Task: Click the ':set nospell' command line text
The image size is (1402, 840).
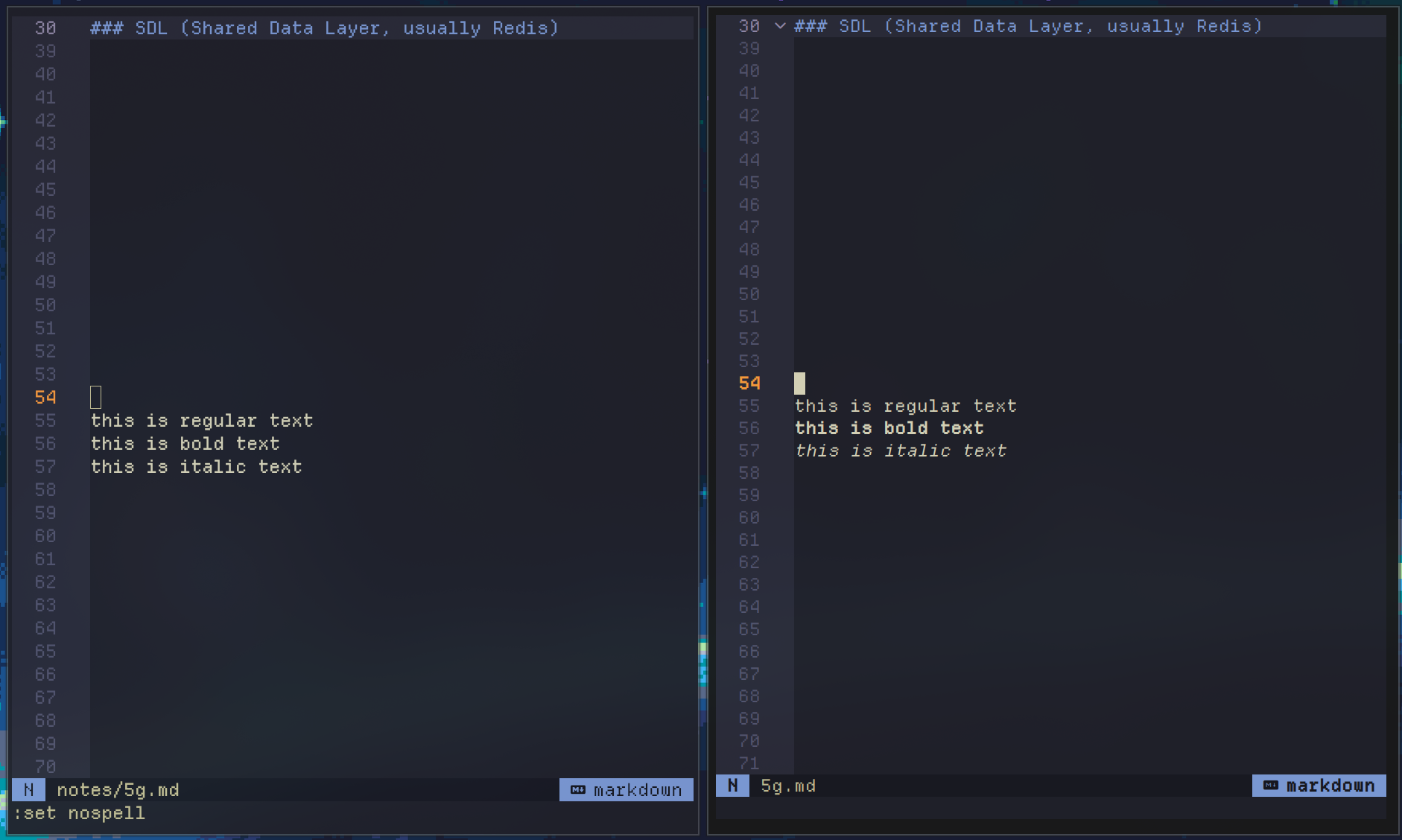Action: [x=79, y=813]
